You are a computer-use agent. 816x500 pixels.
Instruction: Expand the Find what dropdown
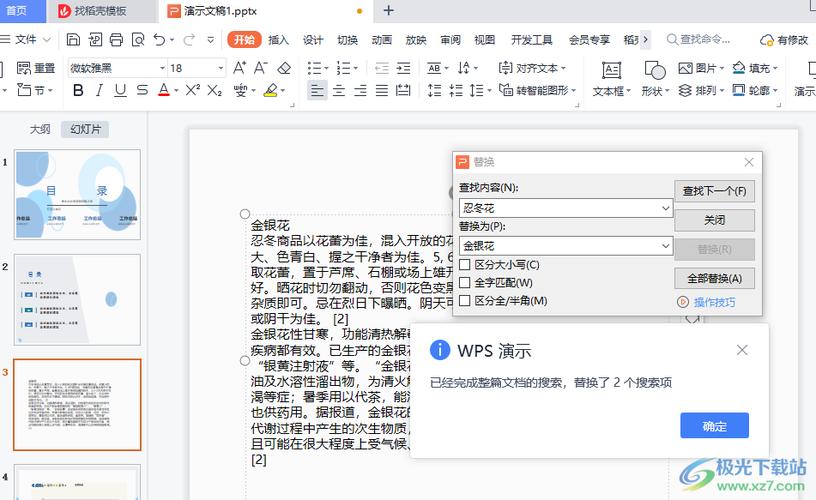tap(665, 208)
